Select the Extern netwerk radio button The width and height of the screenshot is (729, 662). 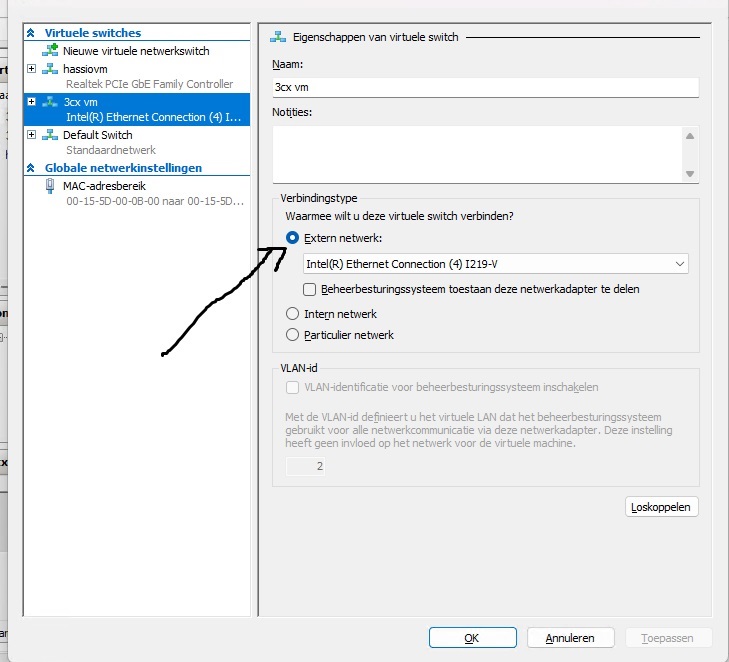point(293,238)
